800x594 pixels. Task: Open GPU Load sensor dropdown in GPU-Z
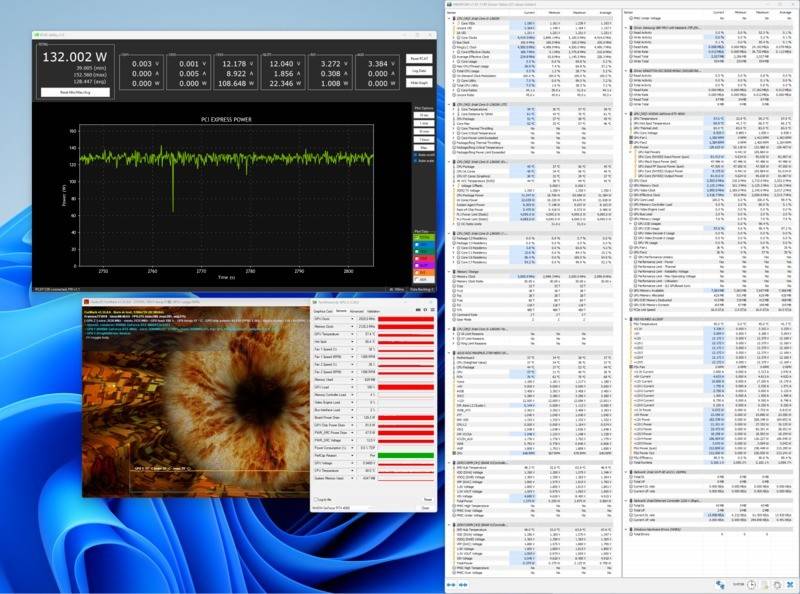pos(352,387)
